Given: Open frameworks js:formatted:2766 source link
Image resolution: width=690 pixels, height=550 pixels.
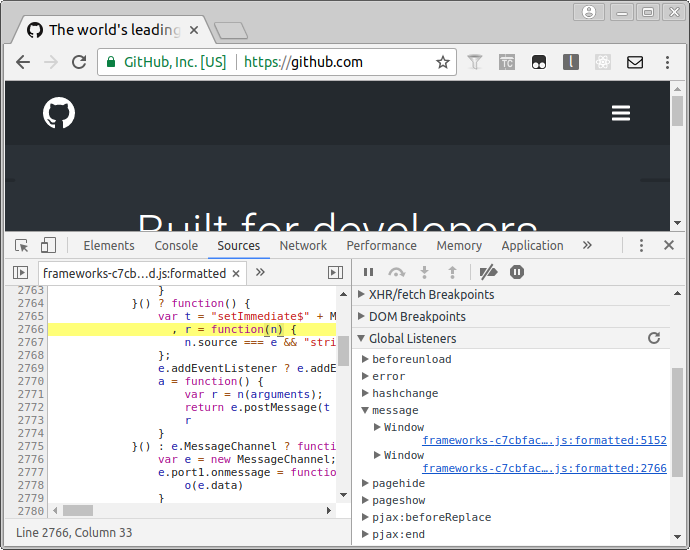Looking at the screenshot, I should coord(544,468).
